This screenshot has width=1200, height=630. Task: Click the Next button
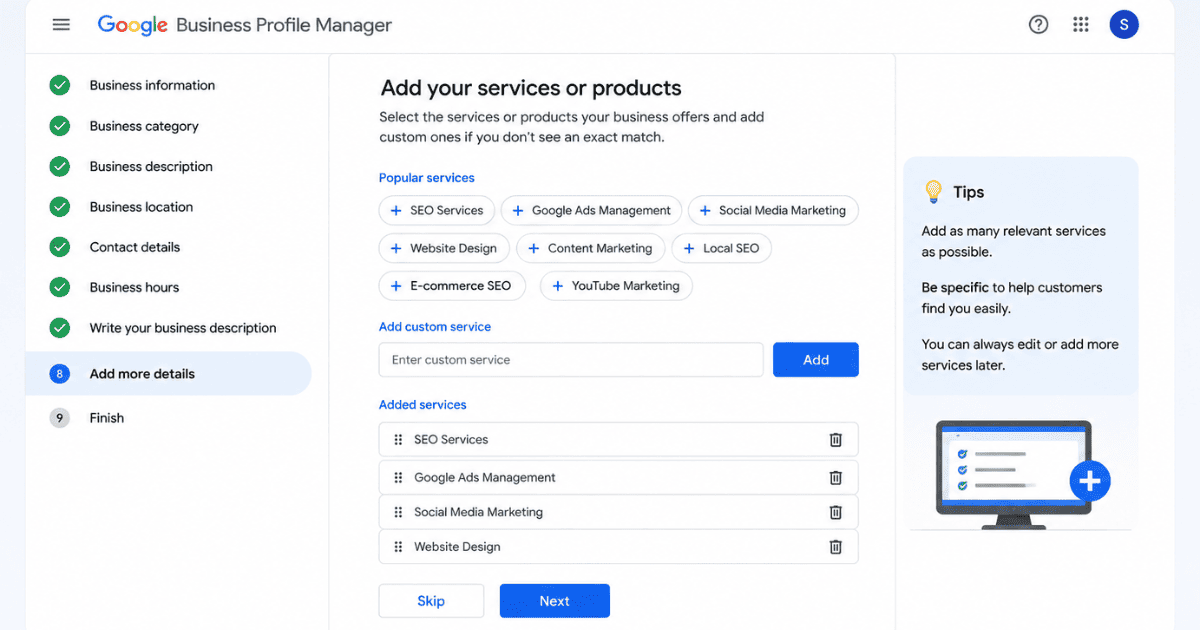click(x=555, y=601)
